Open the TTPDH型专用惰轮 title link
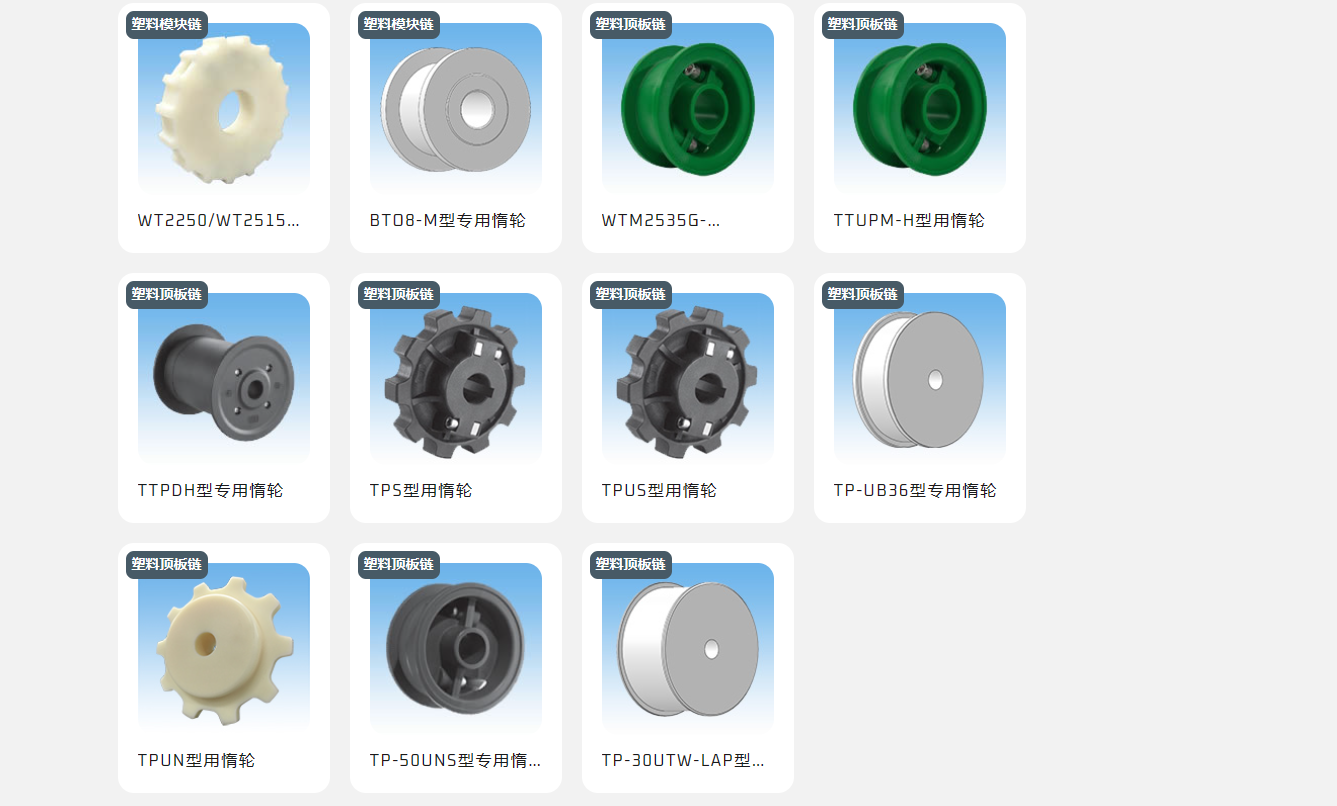The width and height of the screenshot is (1337, 806). (x=210, y=490)
